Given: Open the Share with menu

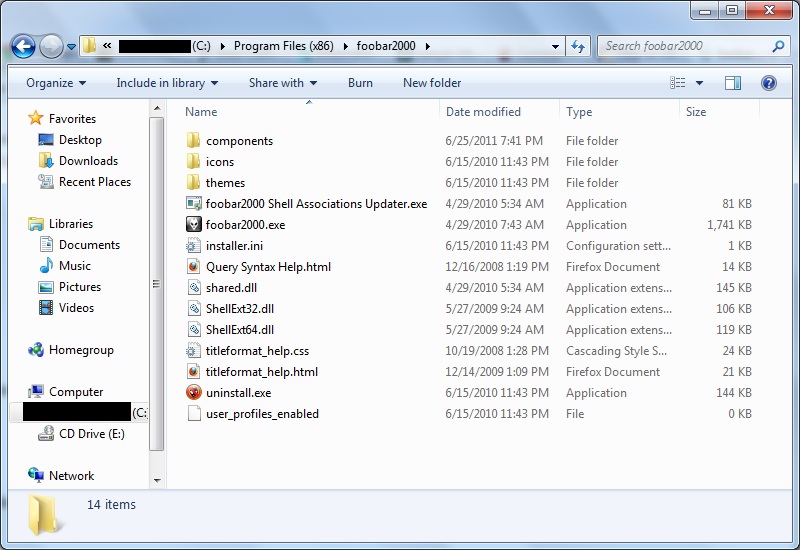Looking at the screenshot, I should tap(283, 83).
